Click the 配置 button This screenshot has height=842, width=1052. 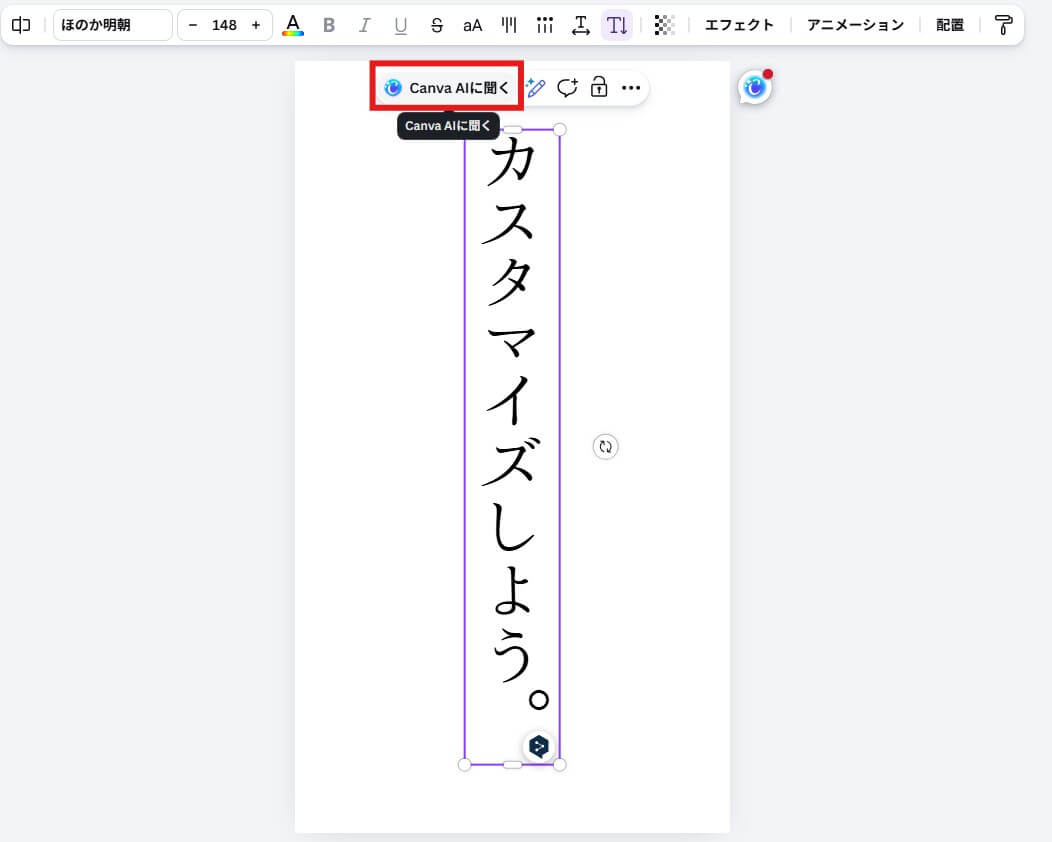(950, 25)
